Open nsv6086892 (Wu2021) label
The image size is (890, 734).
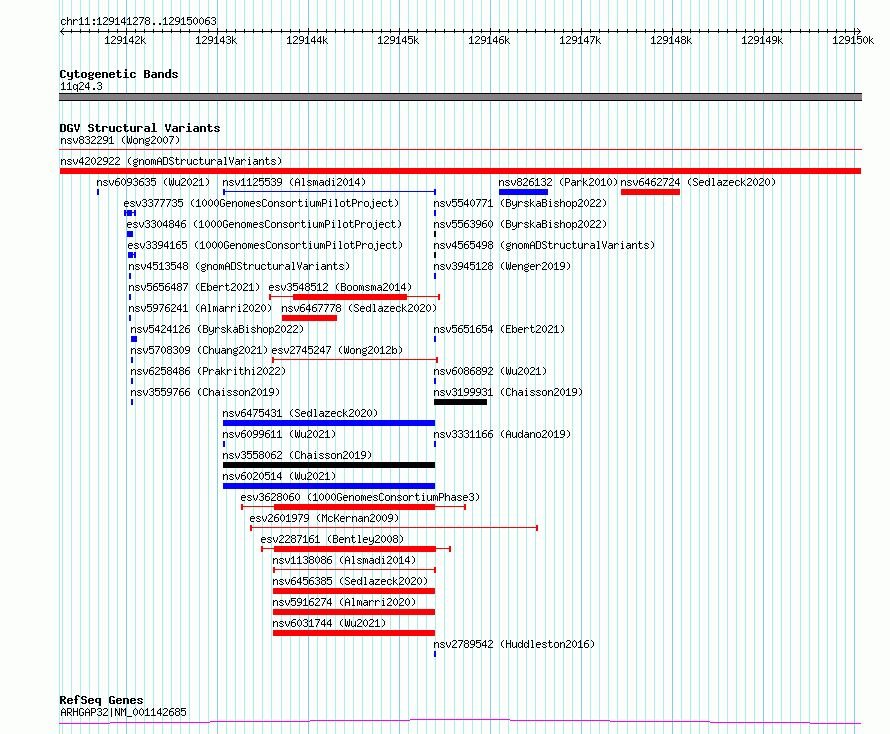pos(490,371)
